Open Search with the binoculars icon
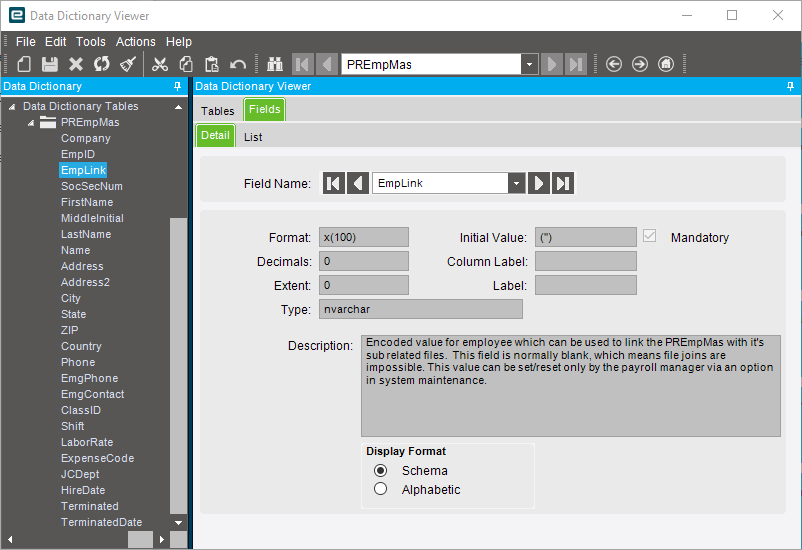 pyautogui.click(x=275, y=64)
